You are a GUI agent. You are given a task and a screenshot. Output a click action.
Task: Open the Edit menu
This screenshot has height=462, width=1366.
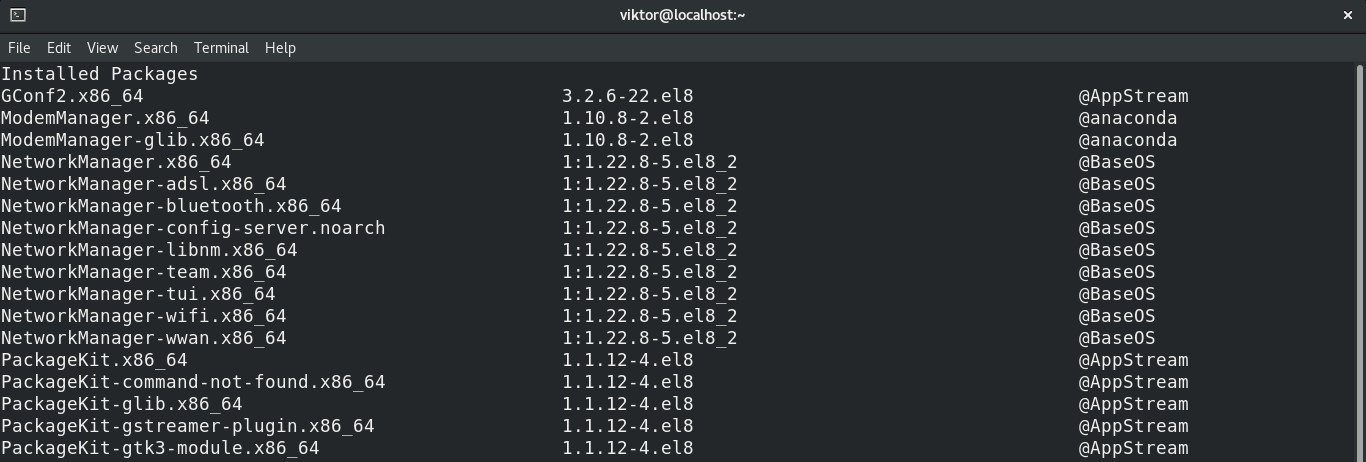[59, 48]
